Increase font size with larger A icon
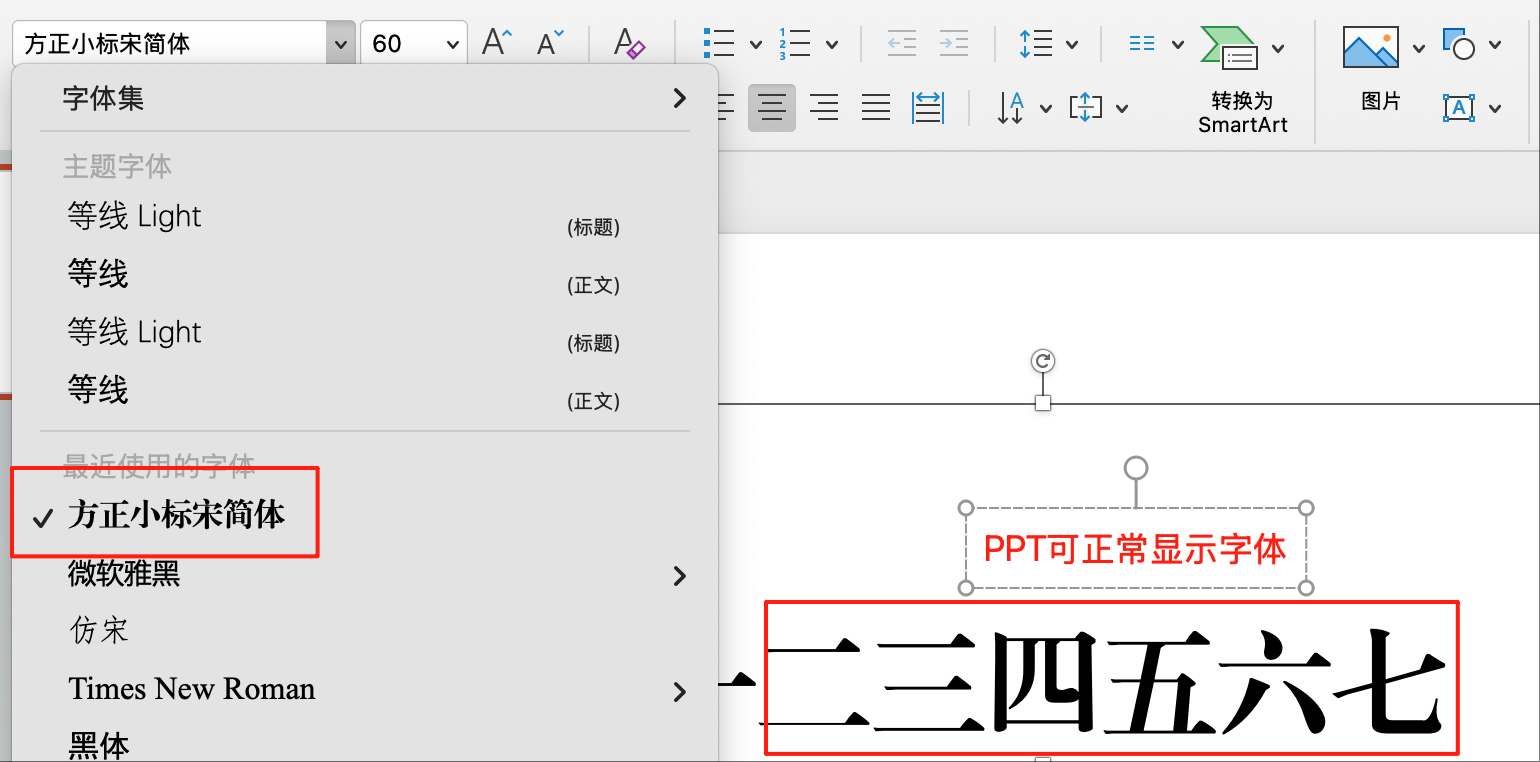Image resolution: width=1540 pixels, height=762 pixels. tap(497, 43)
